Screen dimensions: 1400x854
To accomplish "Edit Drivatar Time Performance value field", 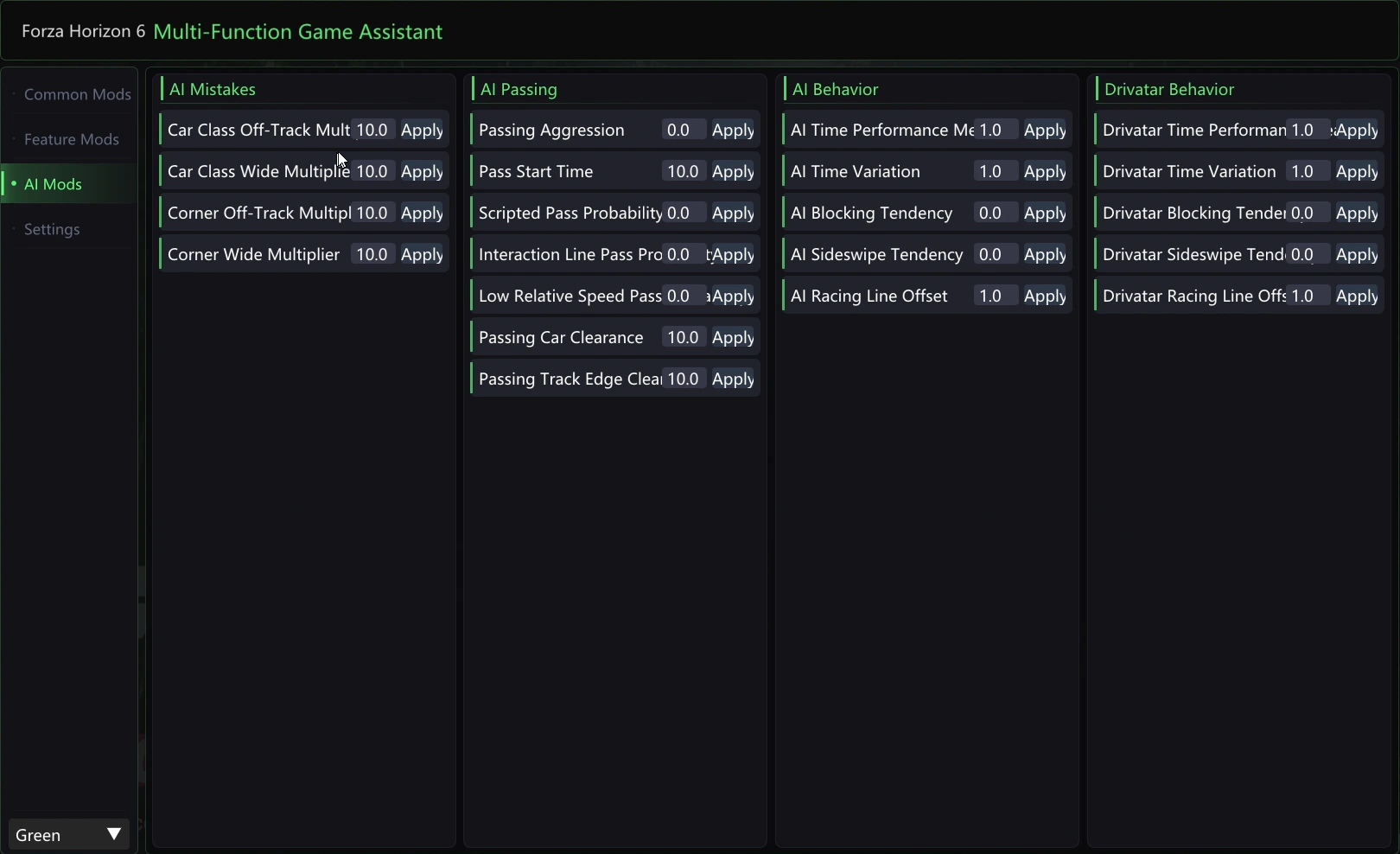I will [x=1308, y=130].
